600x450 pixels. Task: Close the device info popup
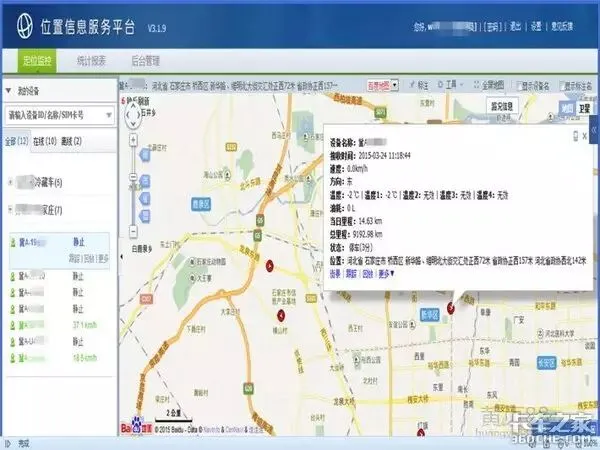(x=585, y=136)
